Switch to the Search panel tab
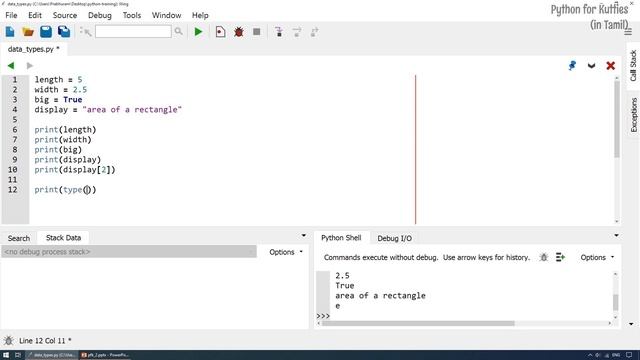 (x=19, y=238)
